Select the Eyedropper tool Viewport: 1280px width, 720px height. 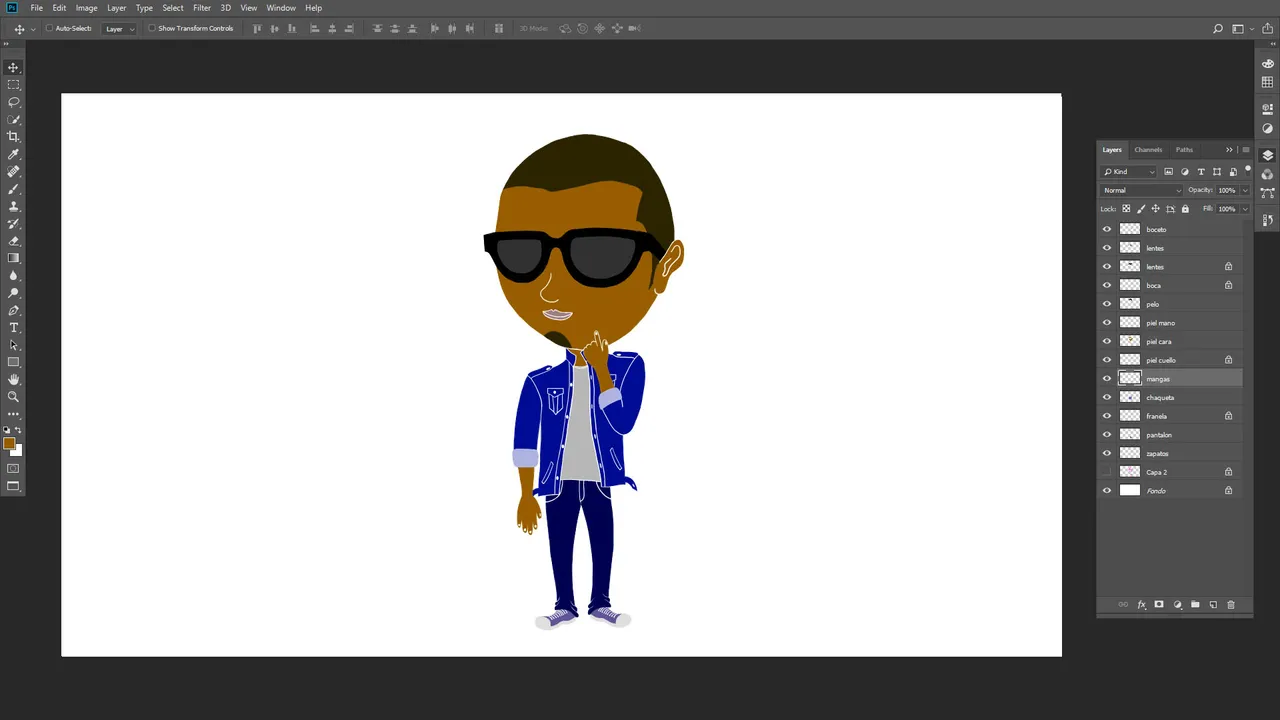[x=13, y=155]
